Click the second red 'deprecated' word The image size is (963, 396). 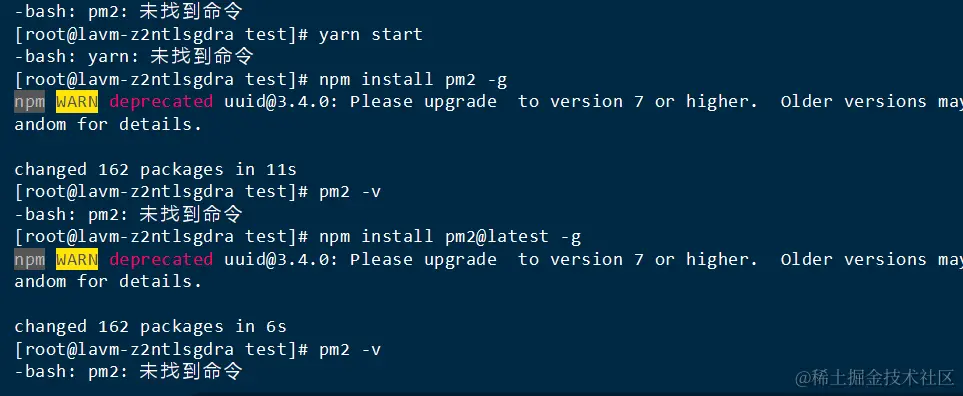pos(161,260)
